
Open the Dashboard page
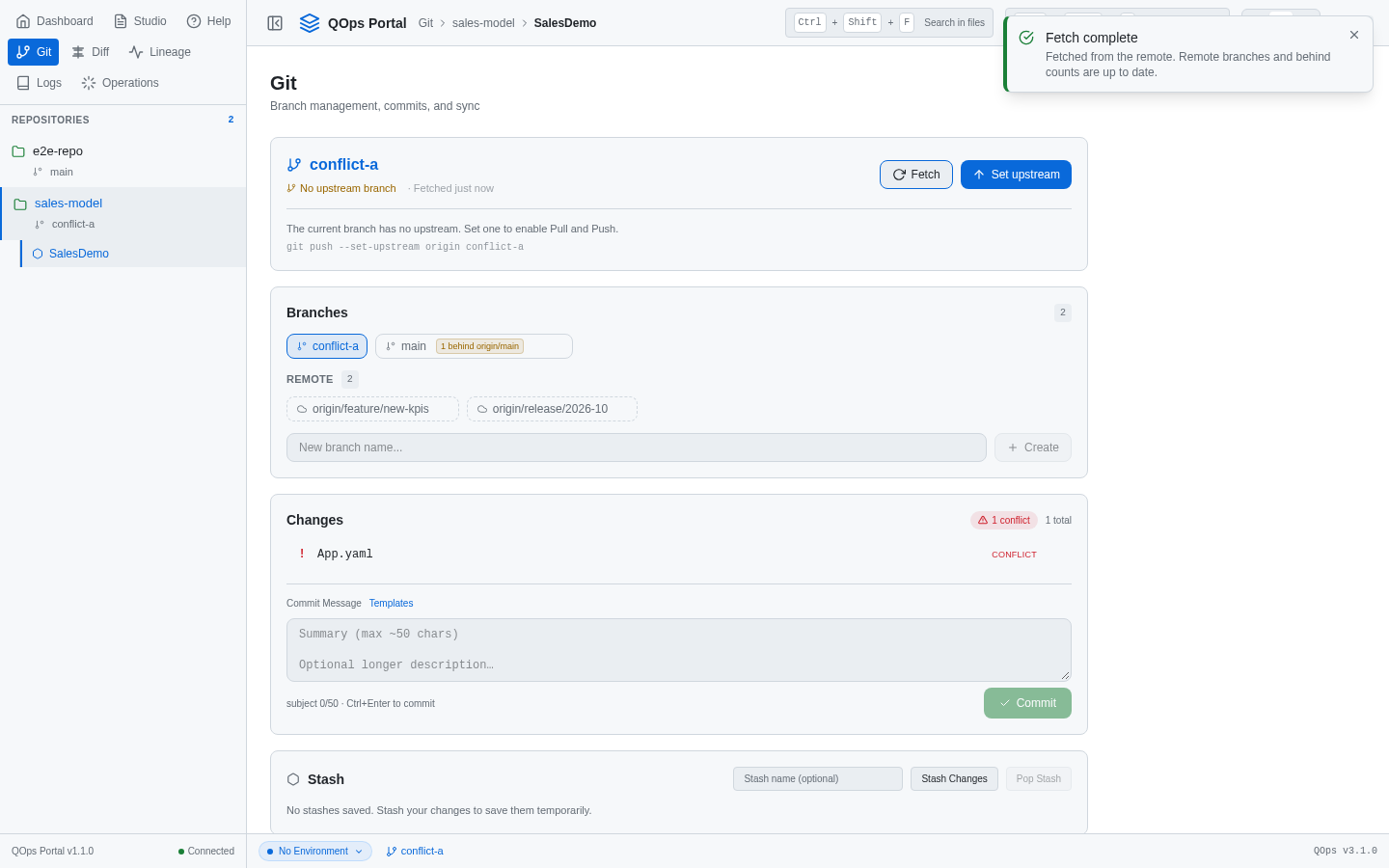coord(55,21)
